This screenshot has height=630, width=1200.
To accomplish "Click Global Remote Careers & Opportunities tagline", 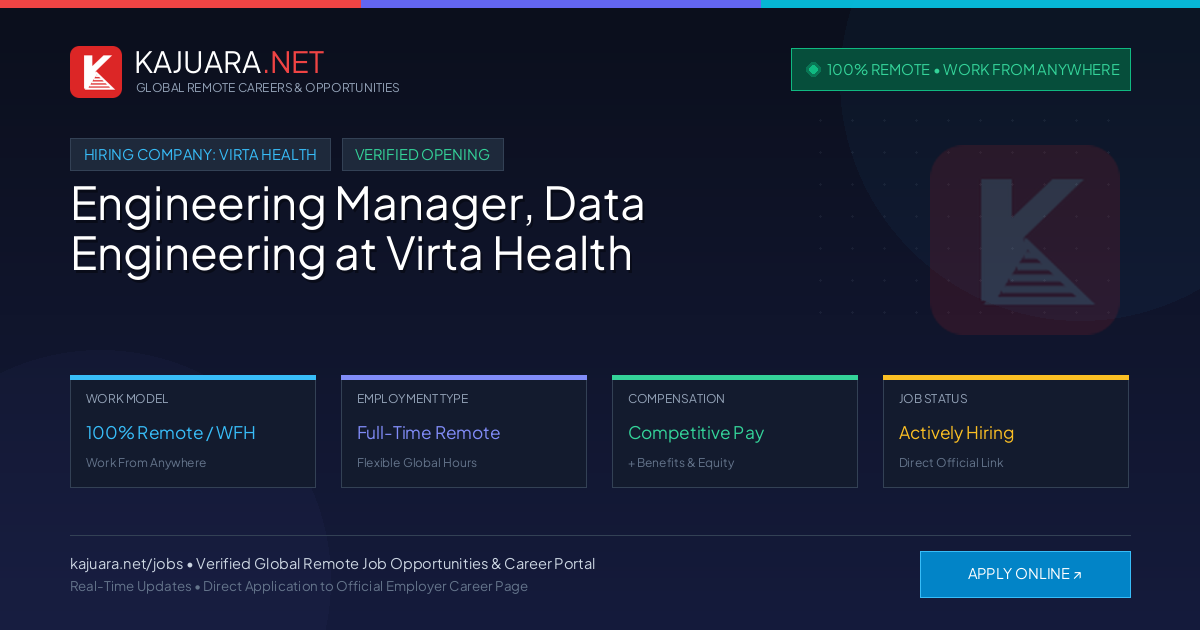I will coord(268,88).
